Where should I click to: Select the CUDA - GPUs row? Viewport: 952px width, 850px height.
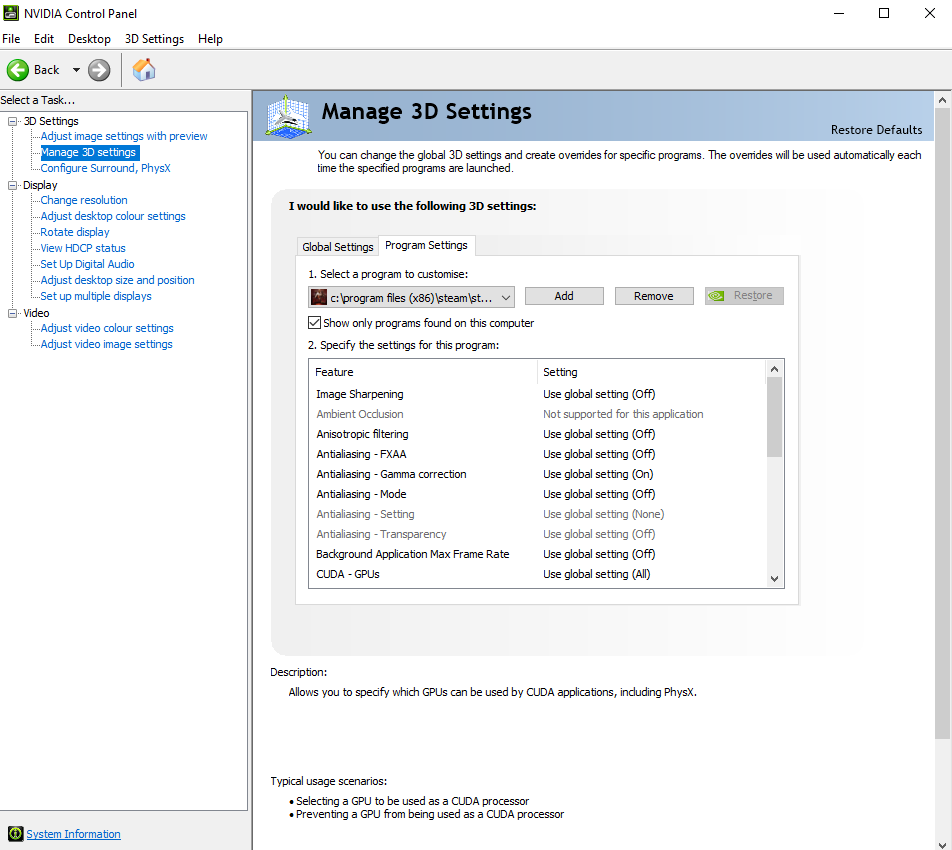coord(537,574)
